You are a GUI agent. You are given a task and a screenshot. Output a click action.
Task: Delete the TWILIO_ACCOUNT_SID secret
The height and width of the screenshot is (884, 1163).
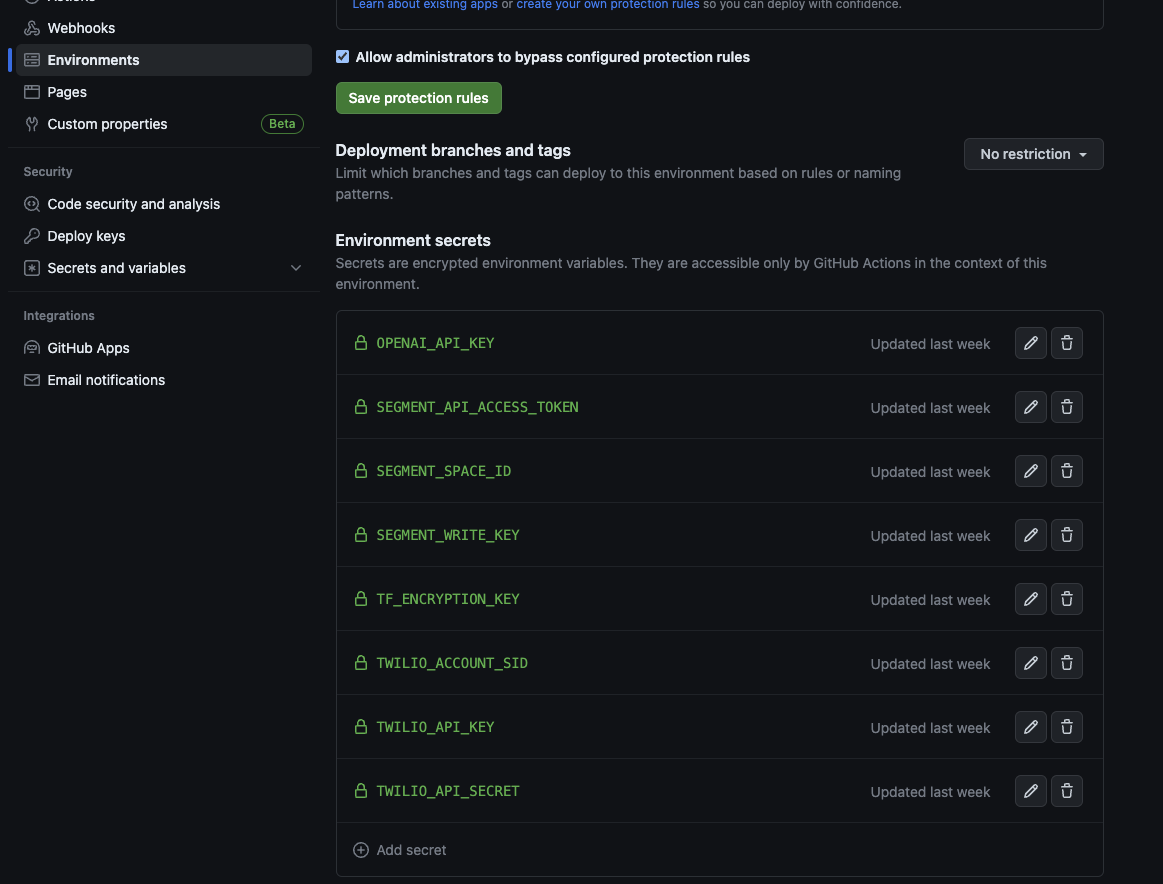[x=1067, y=663]
